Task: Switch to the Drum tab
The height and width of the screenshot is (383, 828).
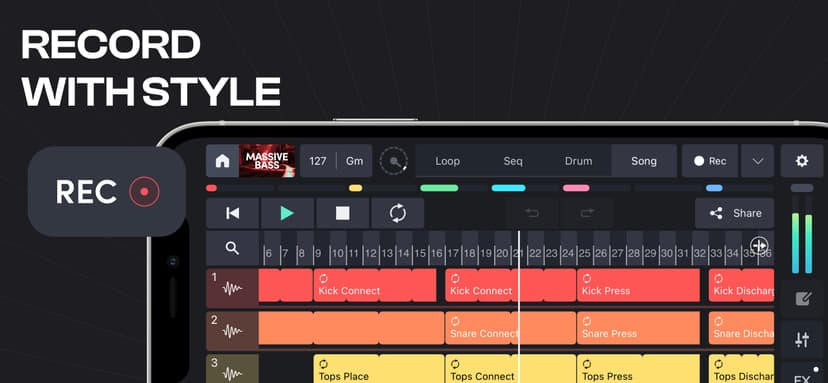Action: pyautogui.click(x=578, y=161)
